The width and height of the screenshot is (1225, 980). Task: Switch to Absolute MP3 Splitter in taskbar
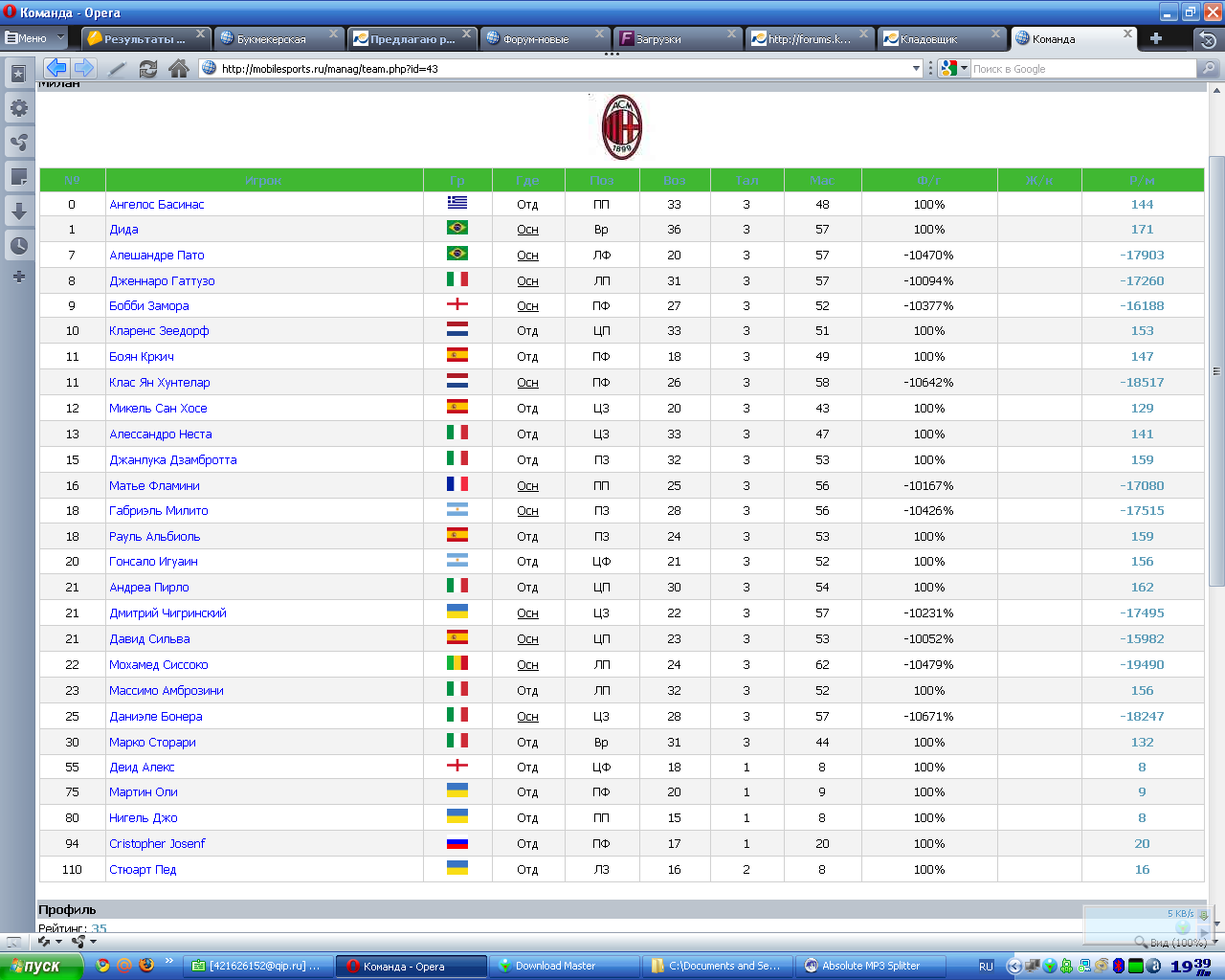tap(870, 966)
